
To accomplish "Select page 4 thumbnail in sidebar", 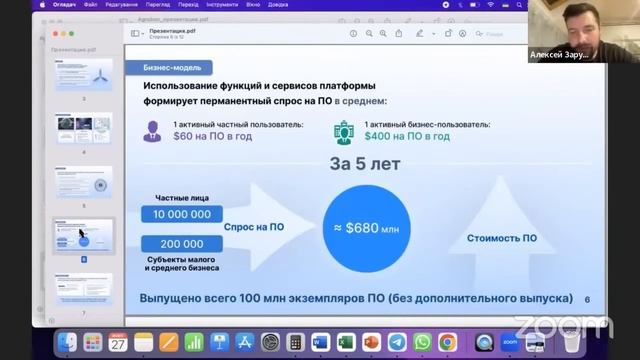I will 84,128.
